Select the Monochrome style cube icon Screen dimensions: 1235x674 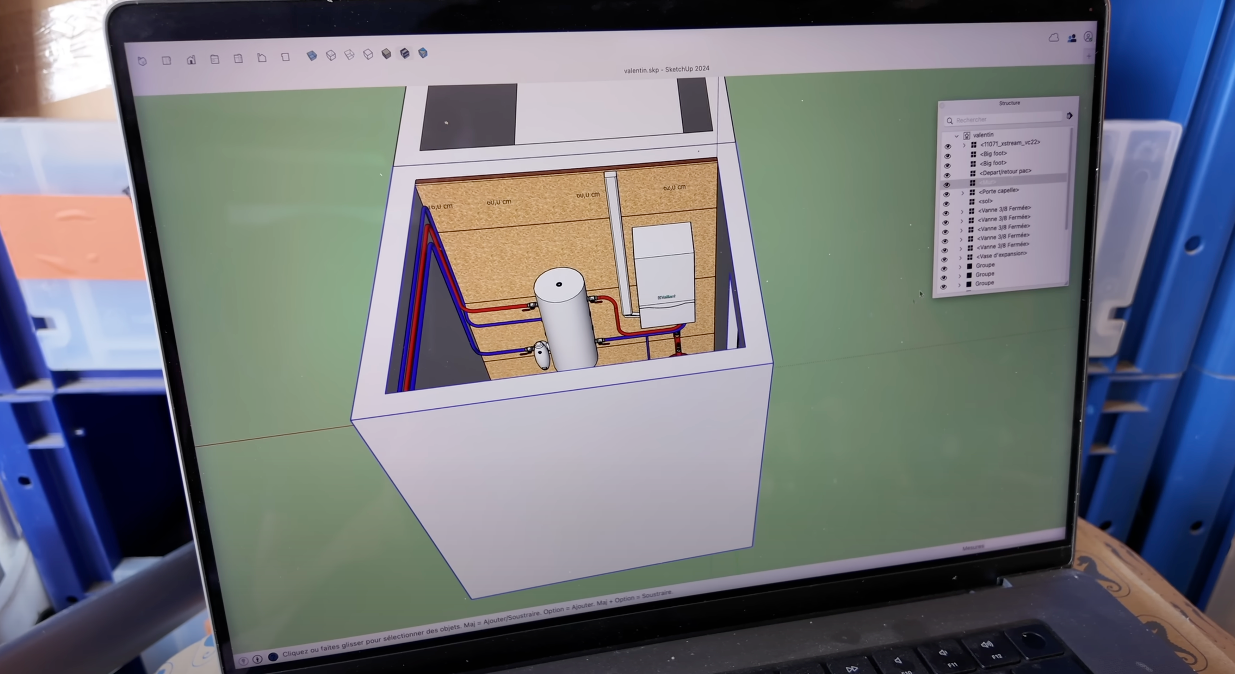pyautogui.click(x=423, y=53)
